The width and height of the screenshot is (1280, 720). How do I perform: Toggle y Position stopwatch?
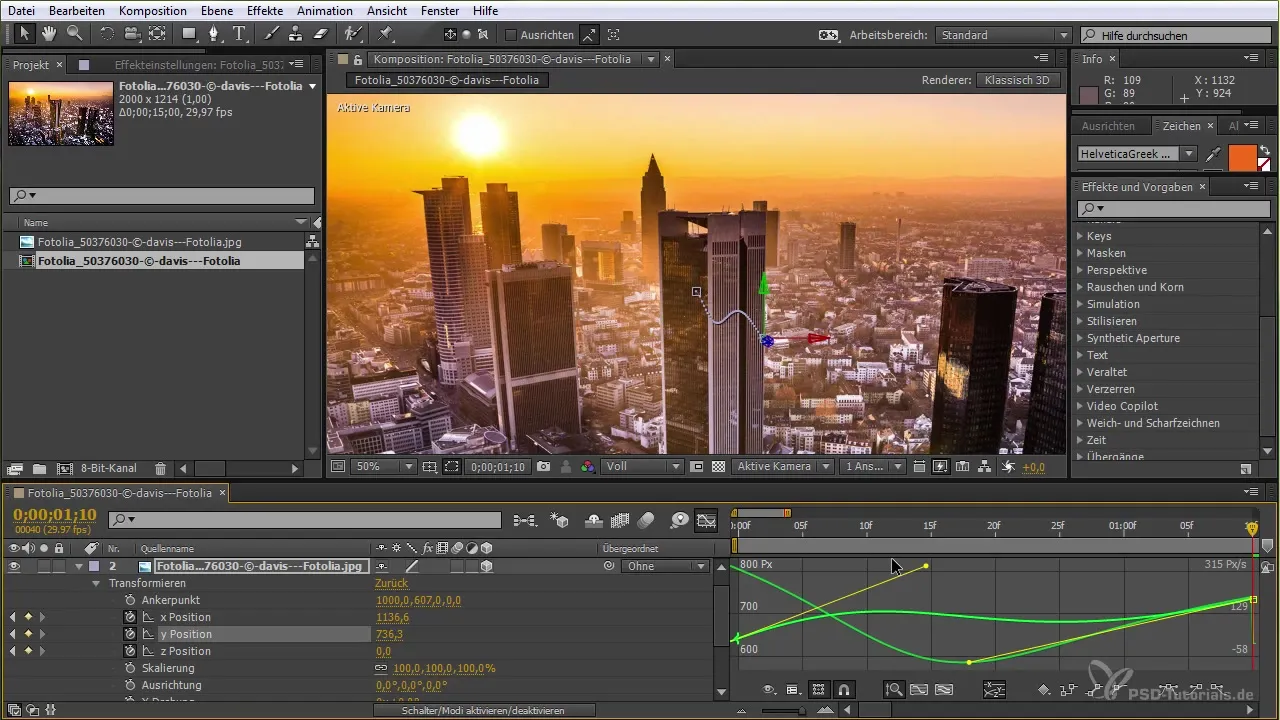tap(129, 634)
